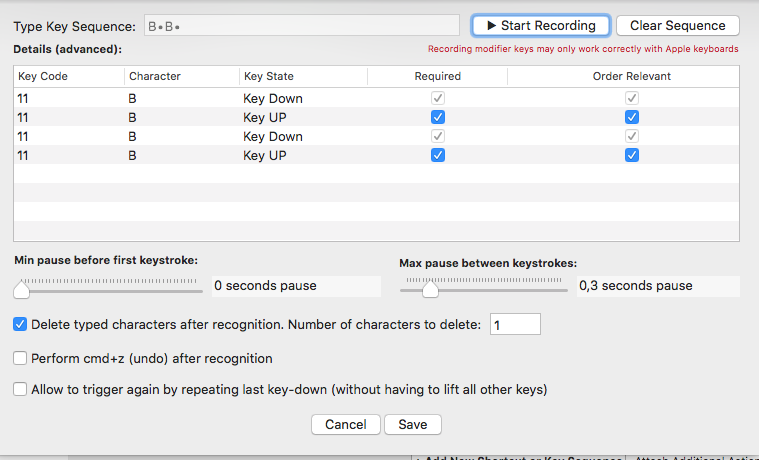The width and height of the screenshot is (759, 460).
Task: Disable Delete typed characters after recognition
Action: [20, 325]
